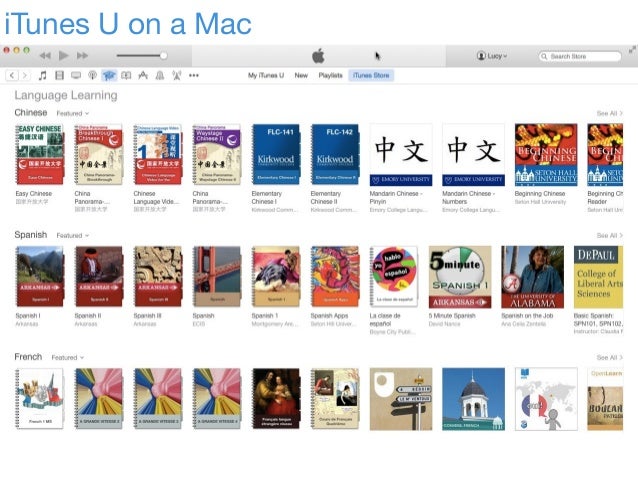
Task: Select the iTunes Store tab
Action: (x=371, y=75)
